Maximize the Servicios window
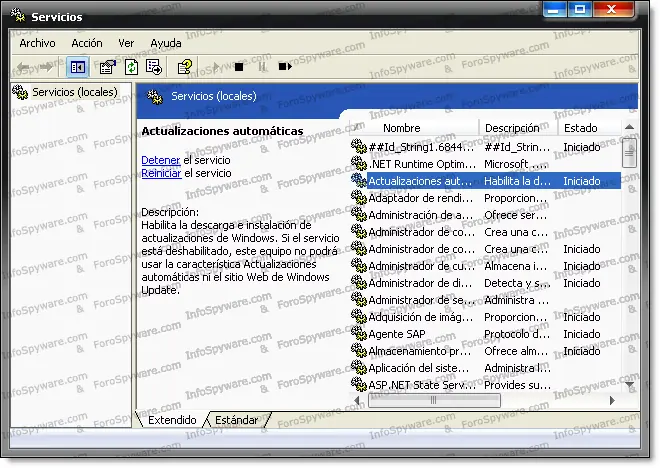Screen dimensions: 660x468 (x=580, y=9)
